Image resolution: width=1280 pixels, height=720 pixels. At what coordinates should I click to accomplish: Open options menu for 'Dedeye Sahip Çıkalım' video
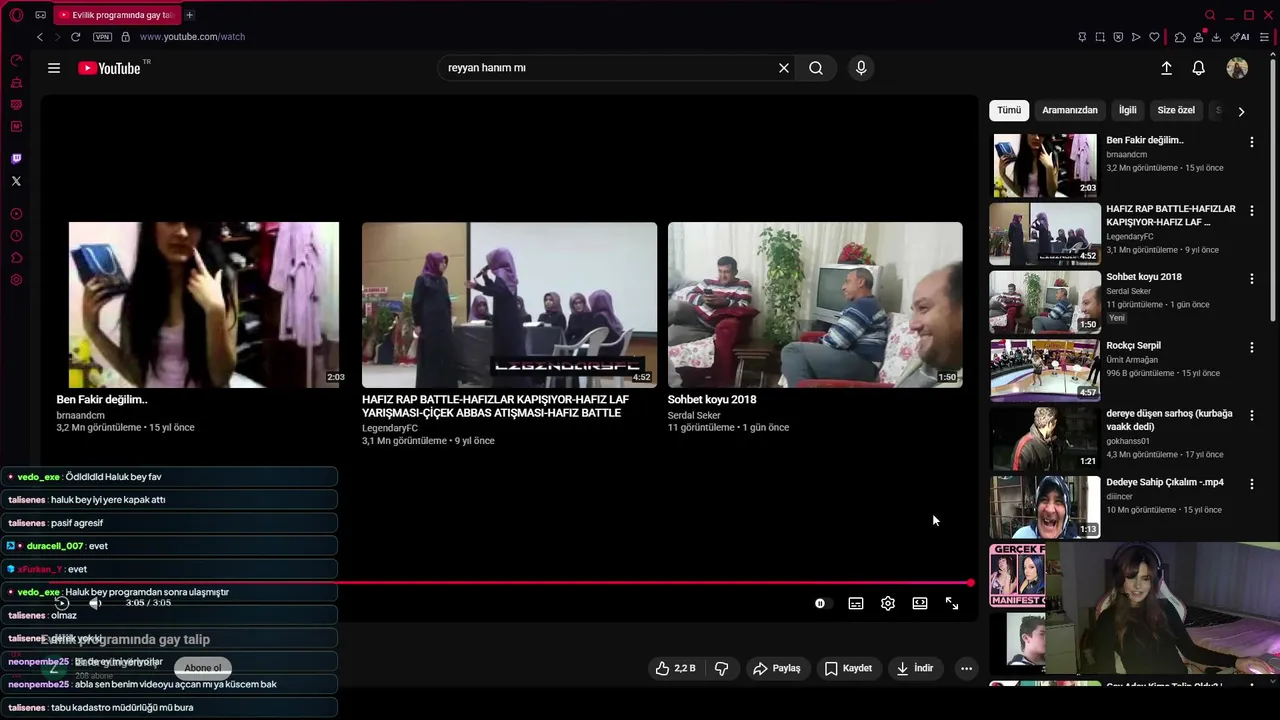[1251, 483]
